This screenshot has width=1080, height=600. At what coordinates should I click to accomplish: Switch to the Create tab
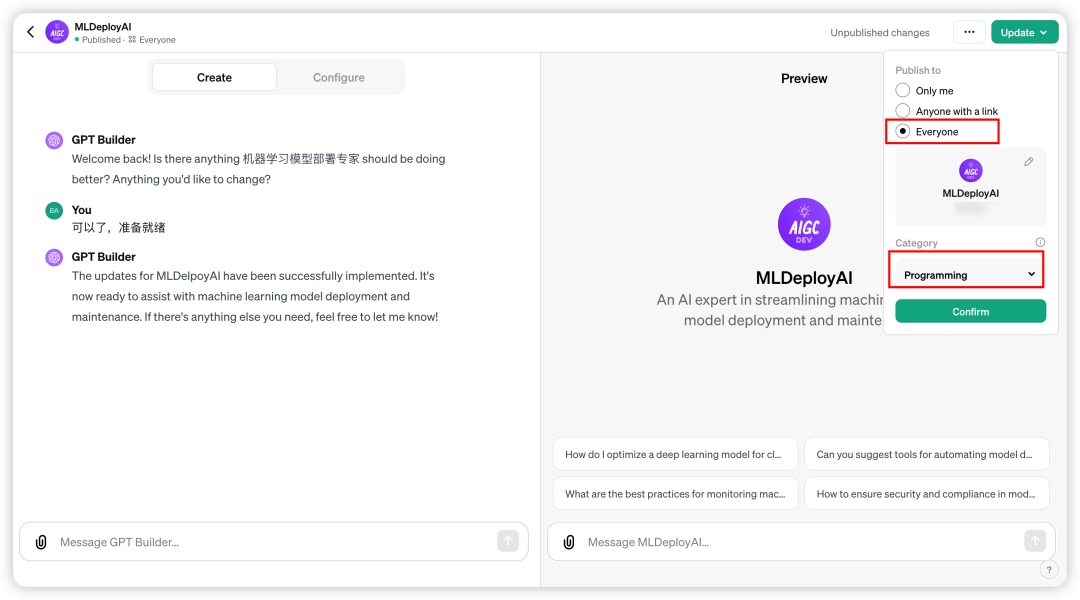(x=214, y=77)
